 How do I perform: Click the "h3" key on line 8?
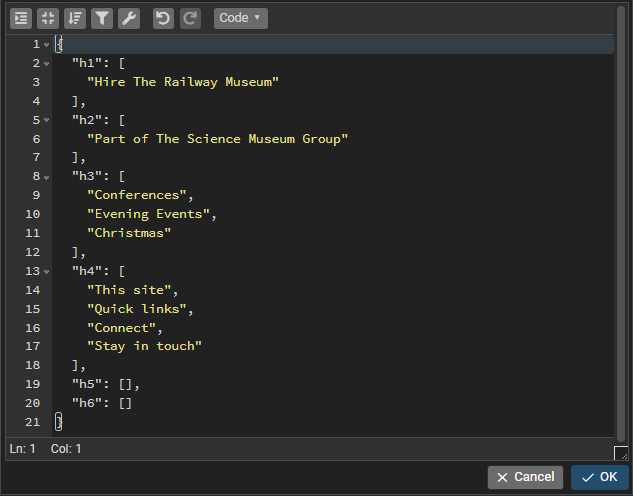point(87,176)
